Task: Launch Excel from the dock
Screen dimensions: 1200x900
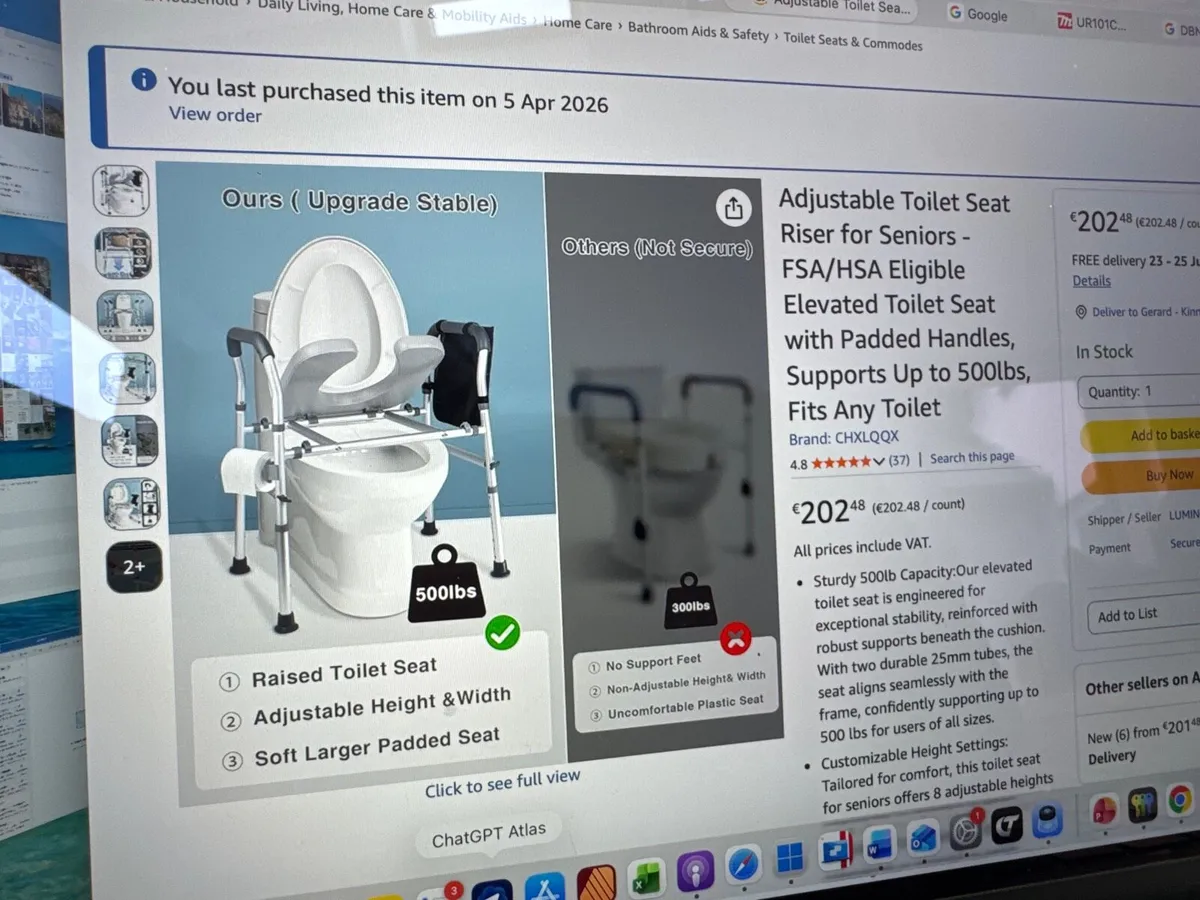Action: pos(646,880)
